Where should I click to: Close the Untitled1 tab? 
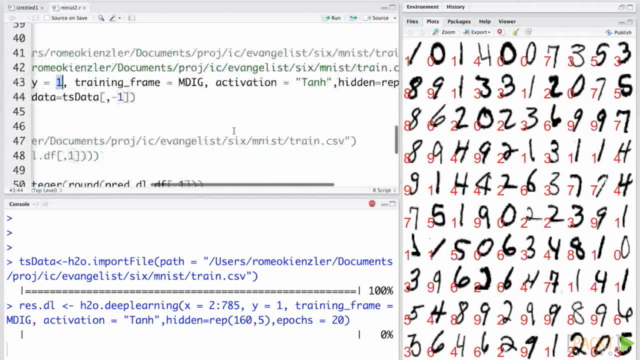[42, 8]
